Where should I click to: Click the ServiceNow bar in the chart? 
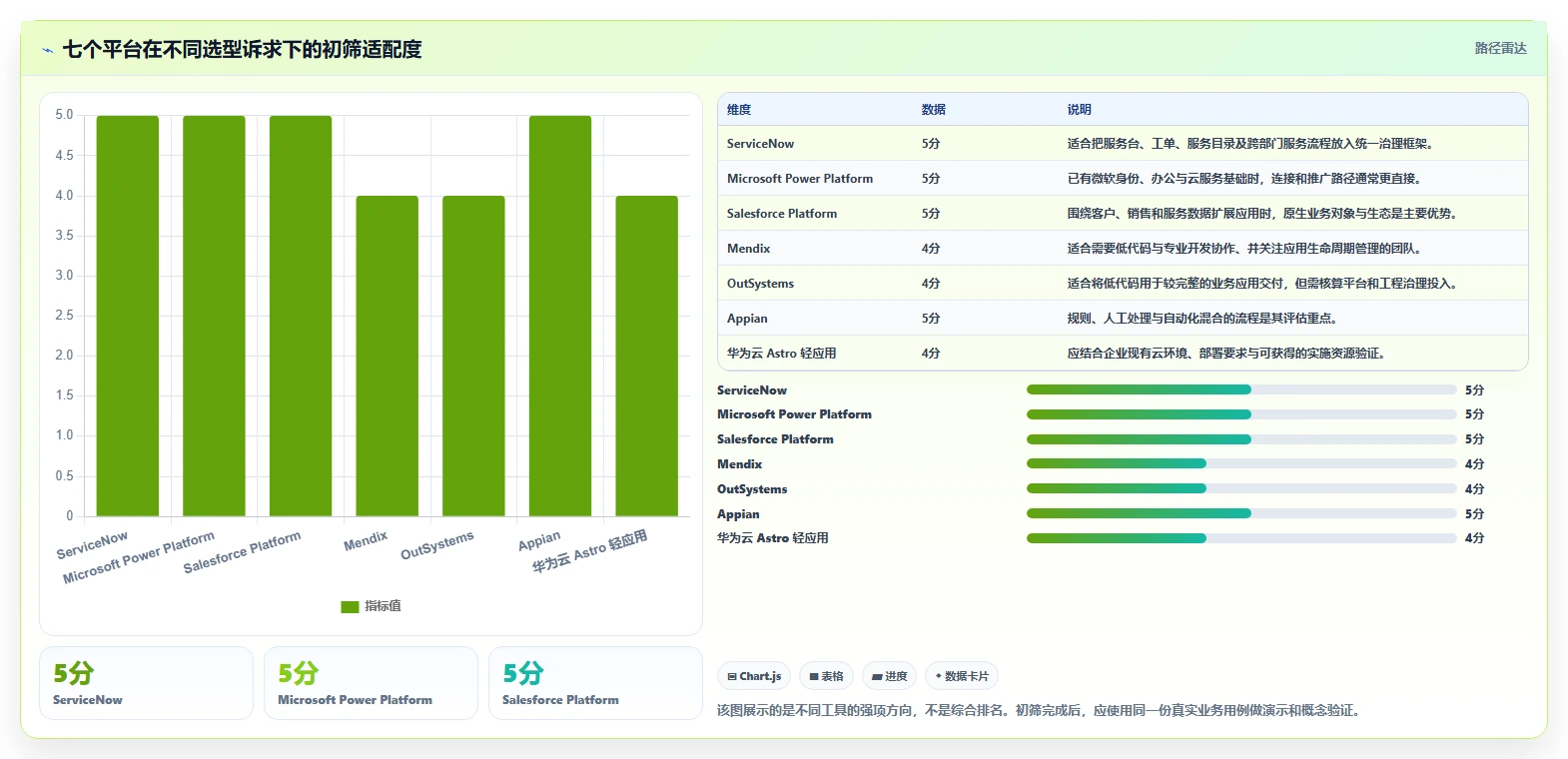[128, 316]
